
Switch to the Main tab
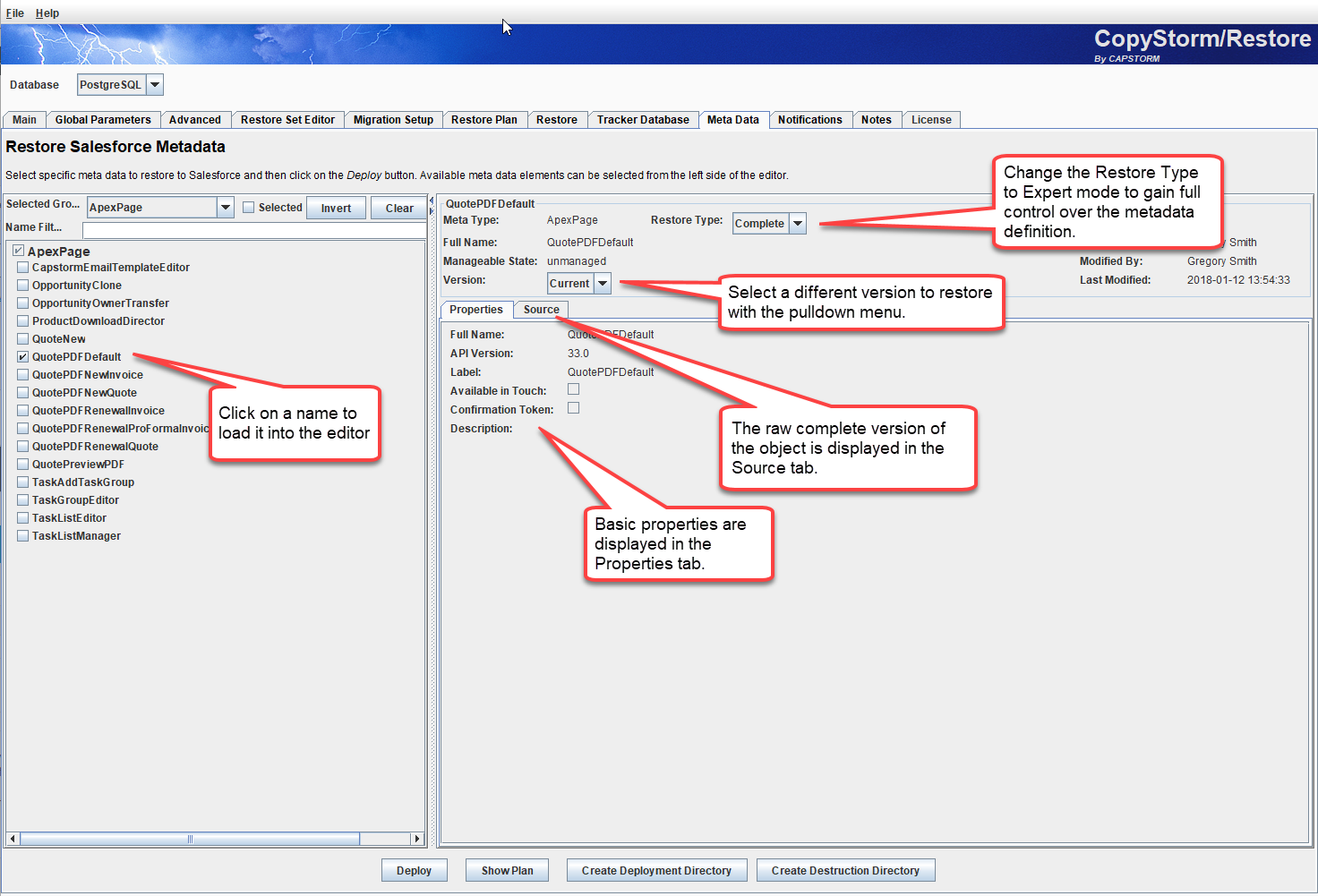[x=24, y=120]
